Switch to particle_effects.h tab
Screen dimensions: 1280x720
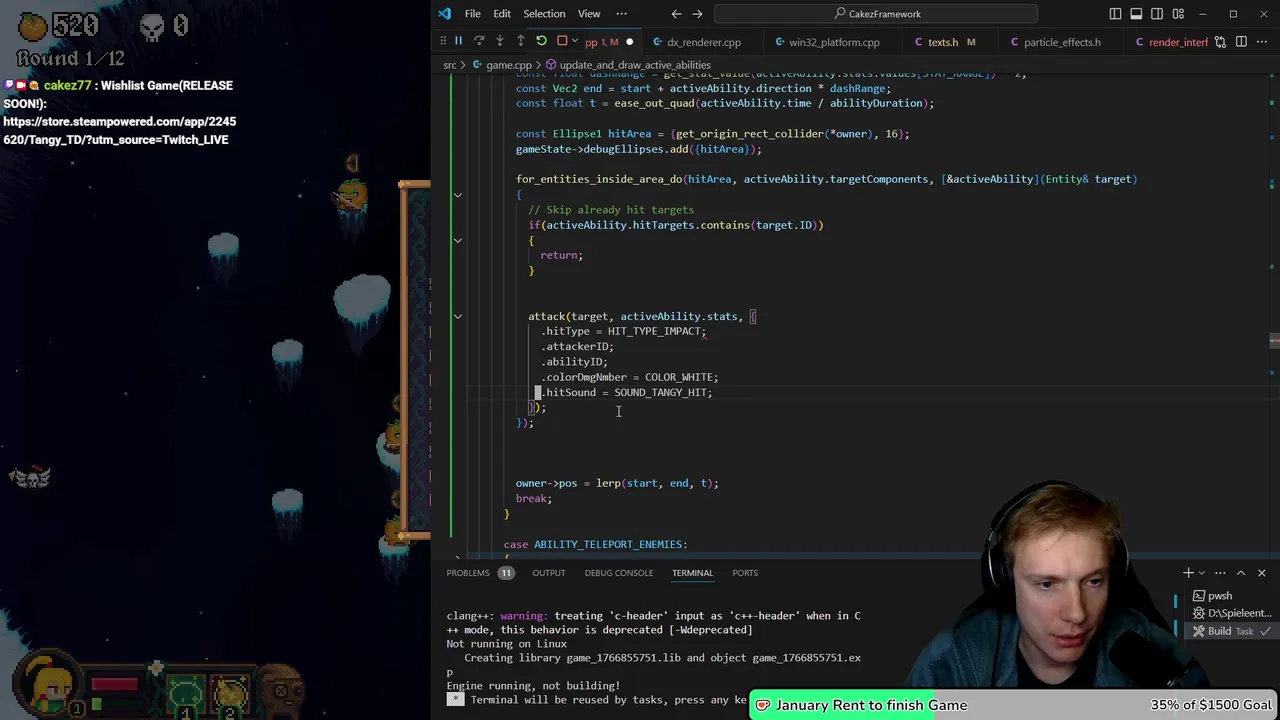tap(1062, 42)
